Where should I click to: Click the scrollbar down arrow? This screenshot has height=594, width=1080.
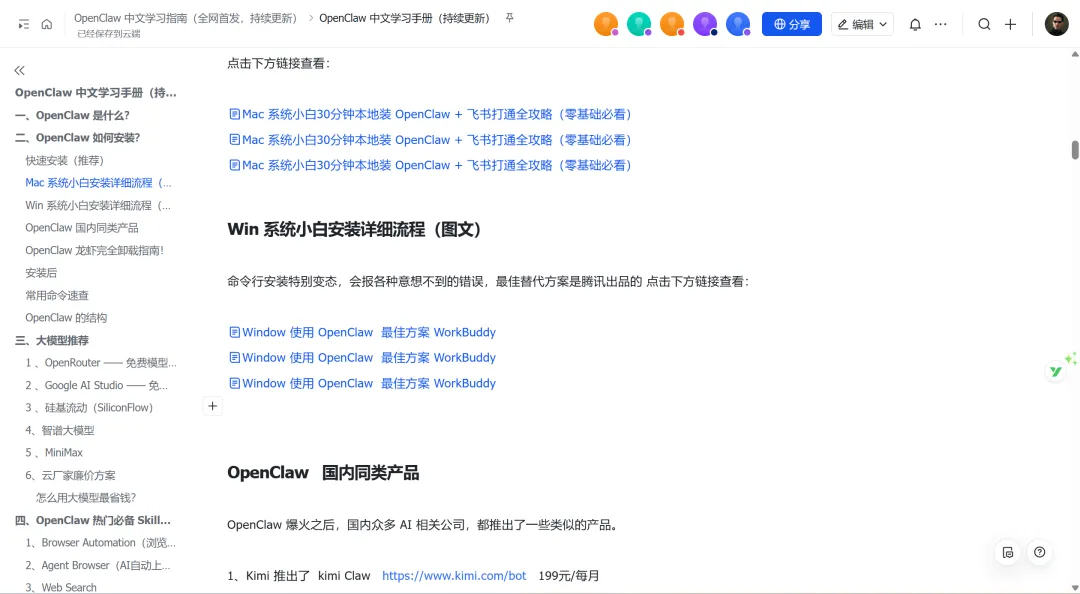[x=1074, y=588]
